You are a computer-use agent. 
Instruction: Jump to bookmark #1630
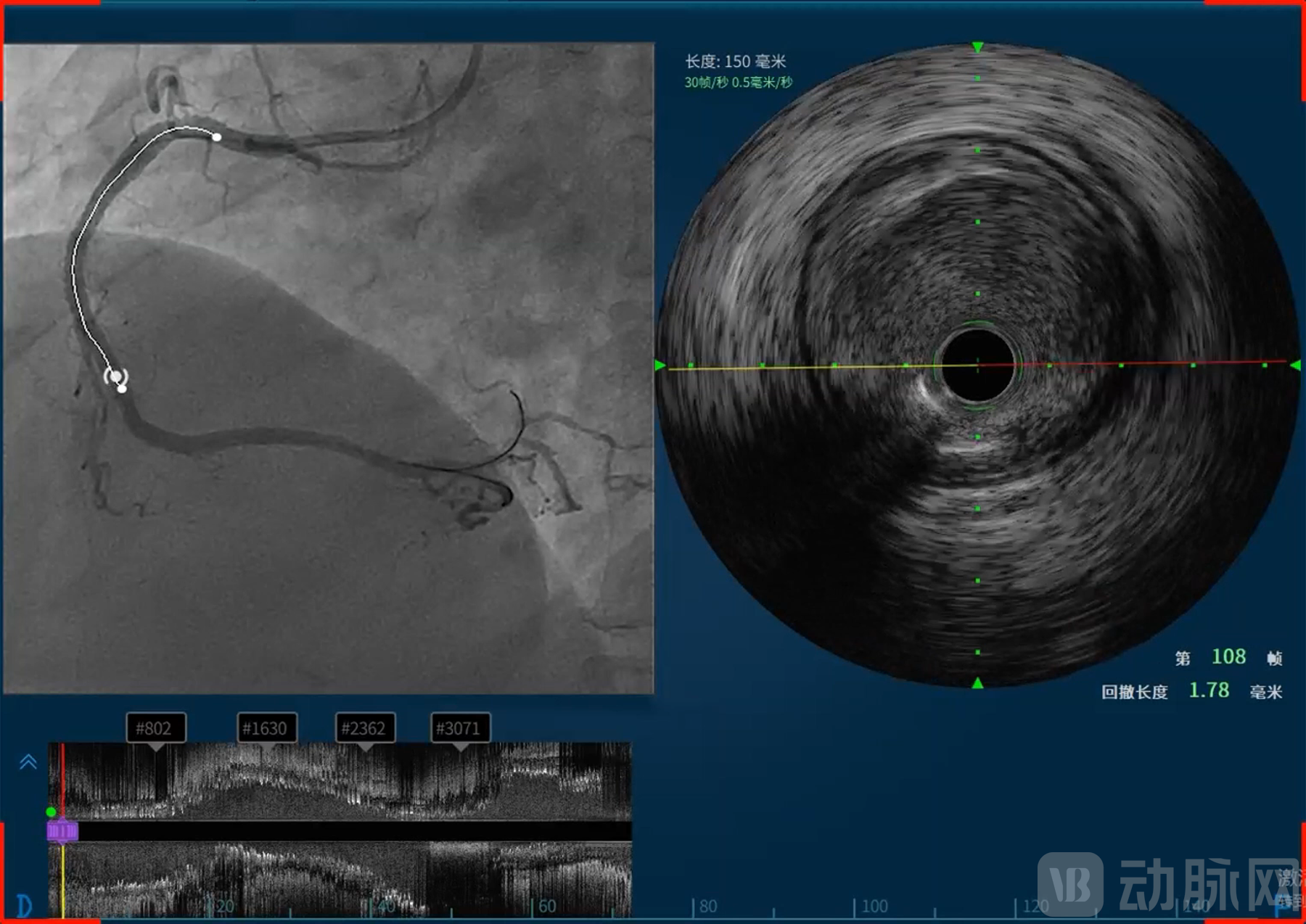(x=266, y=728)
